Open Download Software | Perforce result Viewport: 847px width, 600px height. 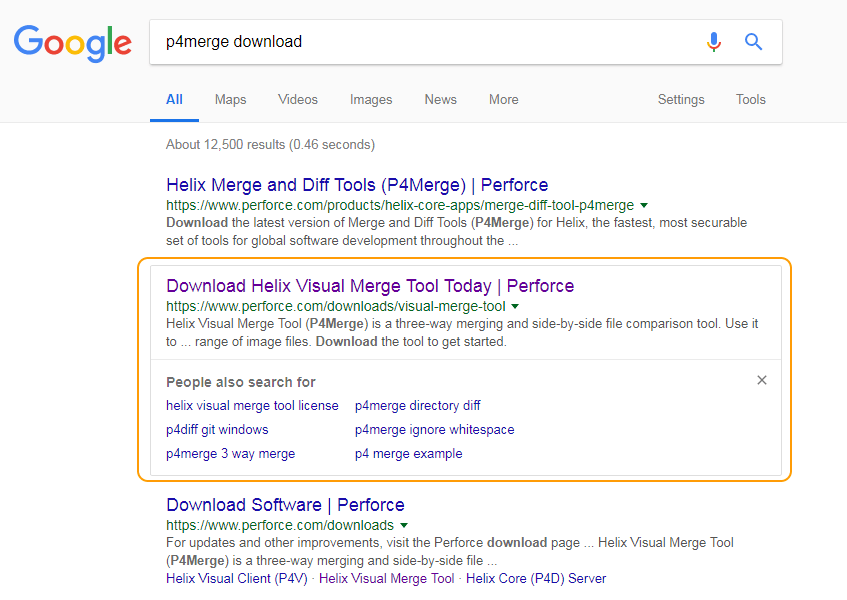(x=285, y=504)
